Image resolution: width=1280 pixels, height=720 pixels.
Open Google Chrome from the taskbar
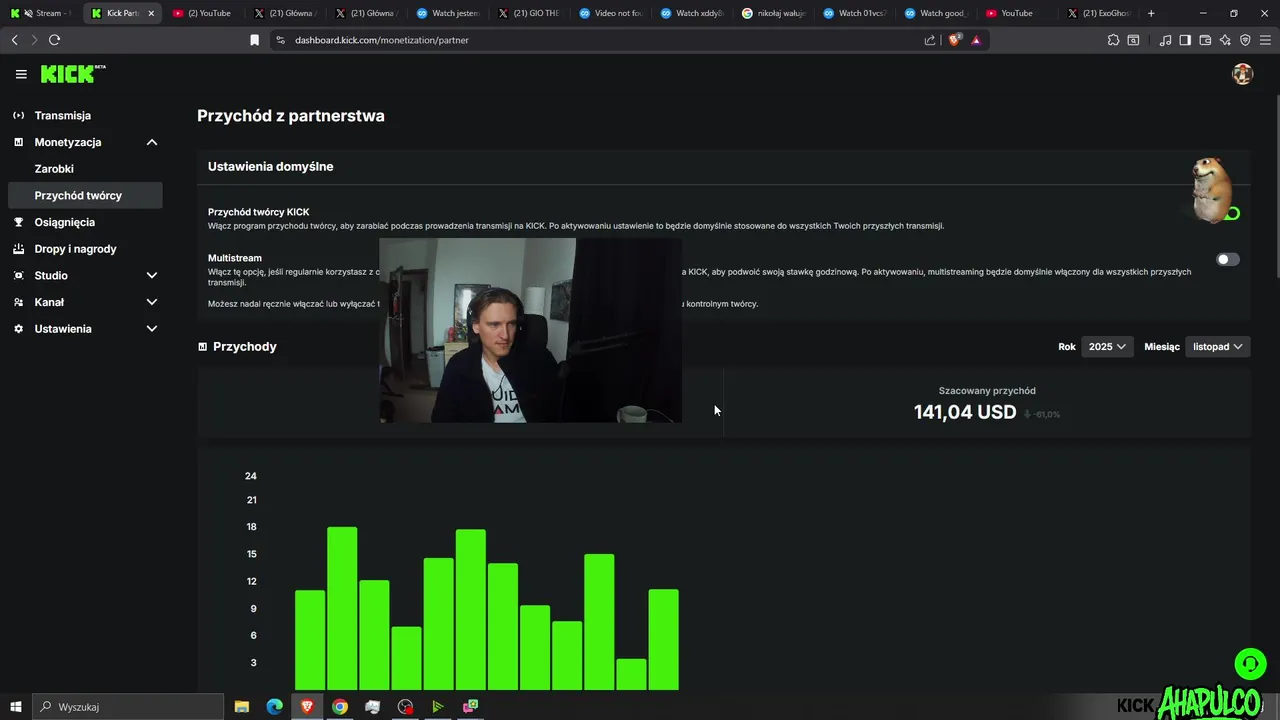[x=340, y=707]
